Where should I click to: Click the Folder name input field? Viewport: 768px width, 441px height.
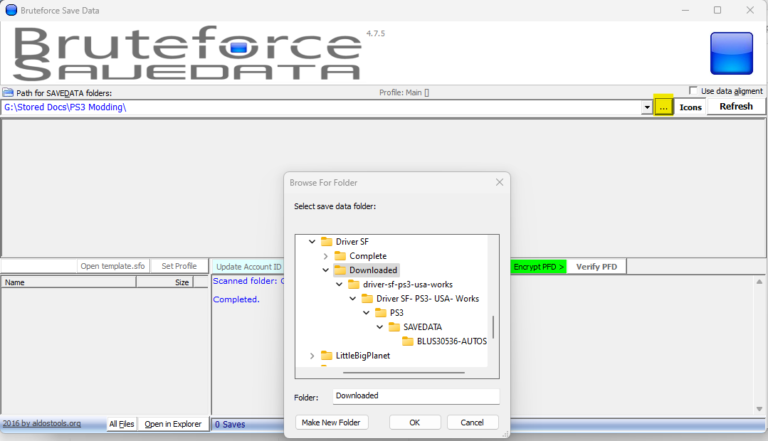click(x=416, y=396)
